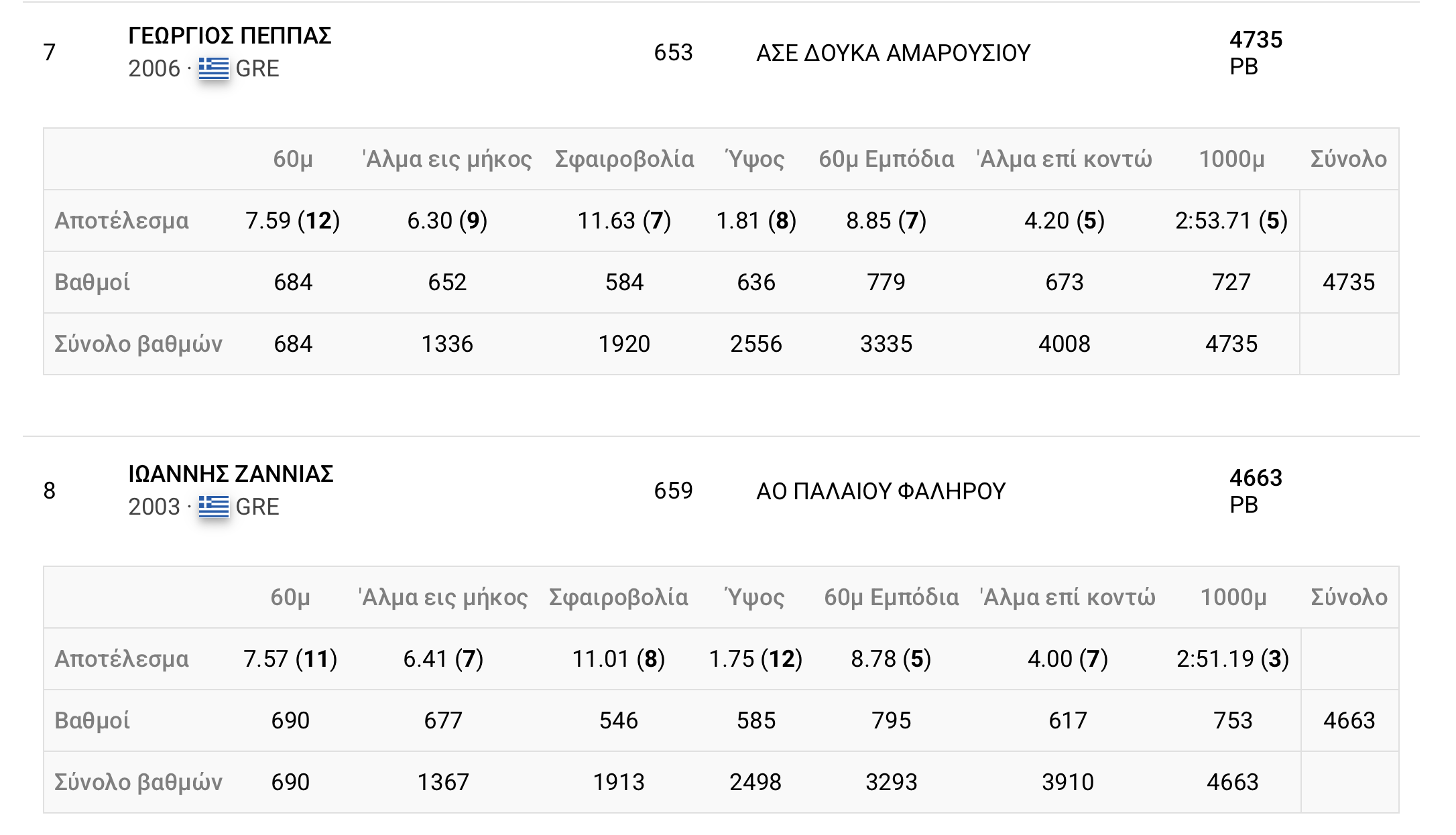
Task: Select 60μ Εμπόδια header in first table
Action: click(886, 159)
